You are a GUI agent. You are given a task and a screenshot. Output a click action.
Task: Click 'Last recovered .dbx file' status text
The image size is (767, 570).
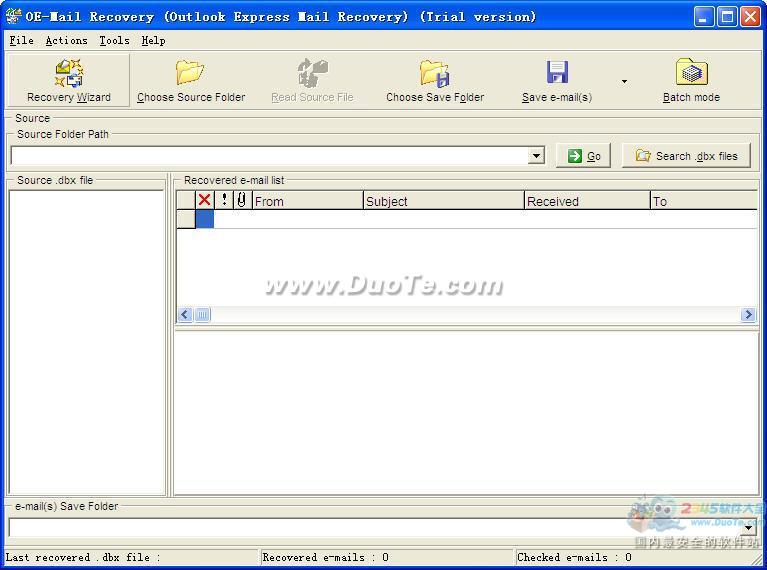click(83, 557)
